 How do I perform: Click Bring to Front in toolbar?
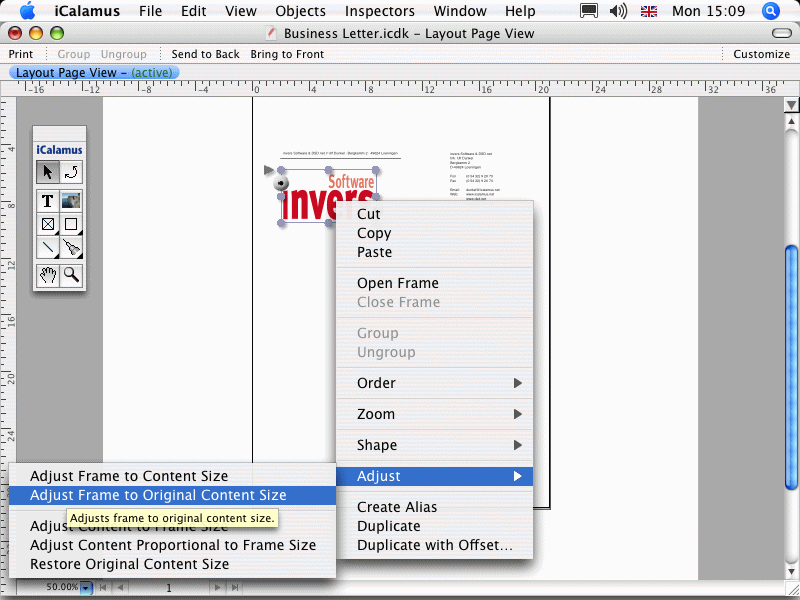point(287,54)
